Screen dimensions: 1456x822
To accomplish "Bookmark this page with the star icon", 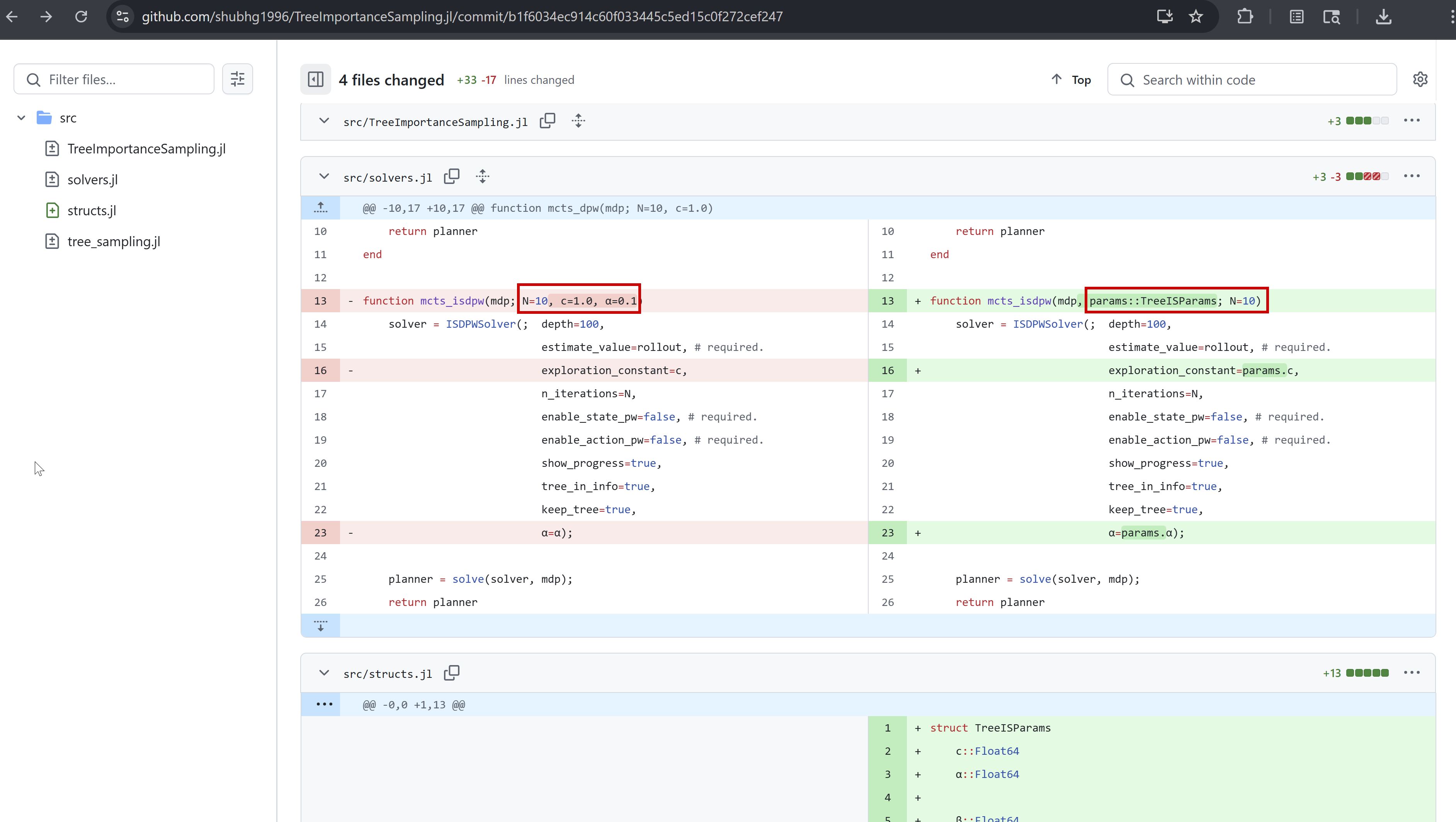I will (1196, 16).
